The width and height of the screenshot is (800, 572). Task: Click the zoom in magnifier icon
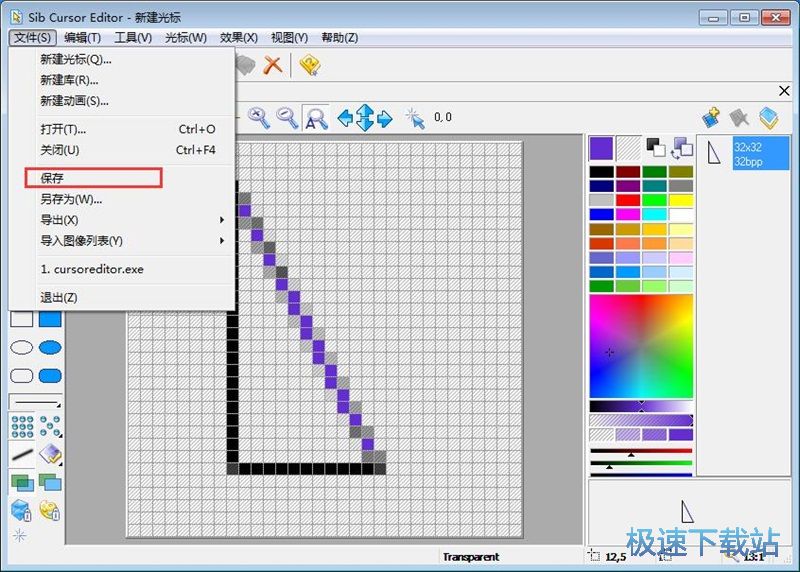(x=259, y=118)
